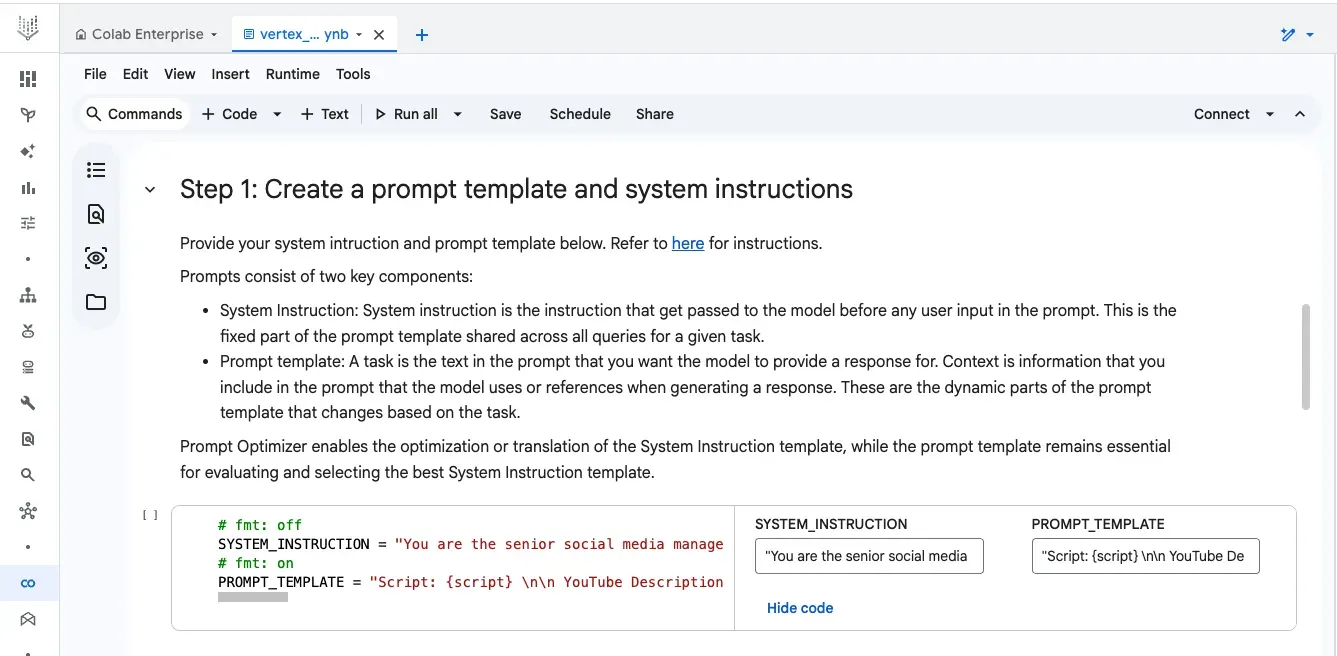
Task: Open the Runtime menu
Action: tap(292, 74)
